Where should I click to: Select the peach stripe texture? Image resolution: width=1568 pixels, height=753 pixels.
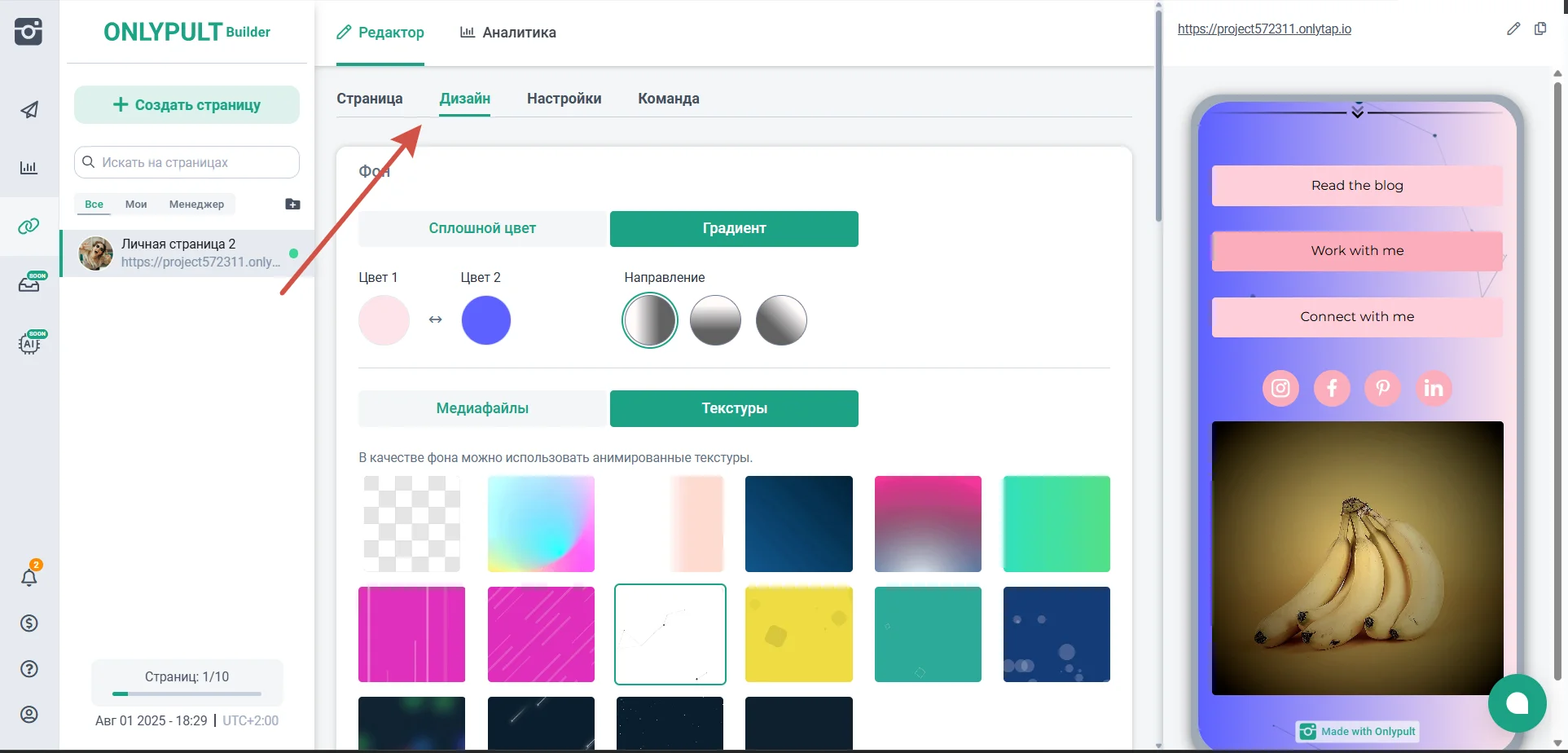click(x=670, y=524)
